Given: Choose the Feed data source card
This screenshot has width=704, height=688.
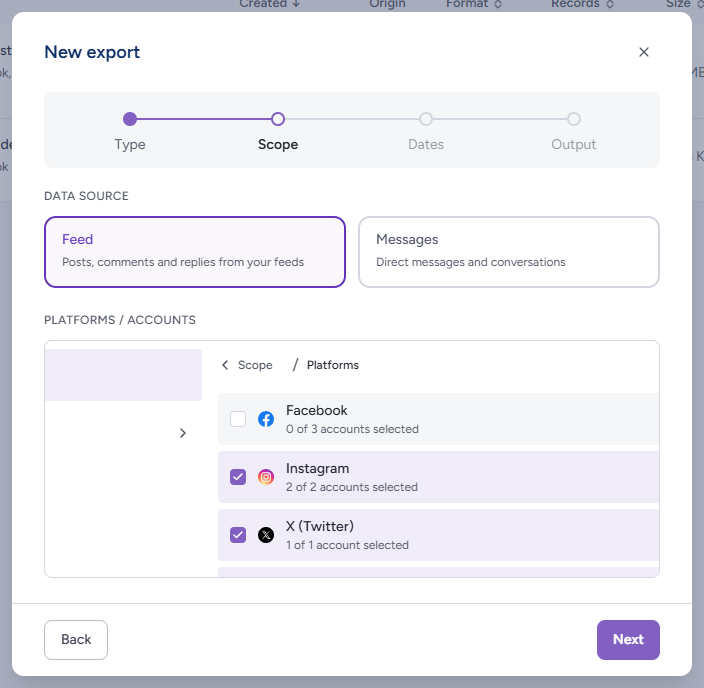Looking at the screenshot, I should coord(195,252).
